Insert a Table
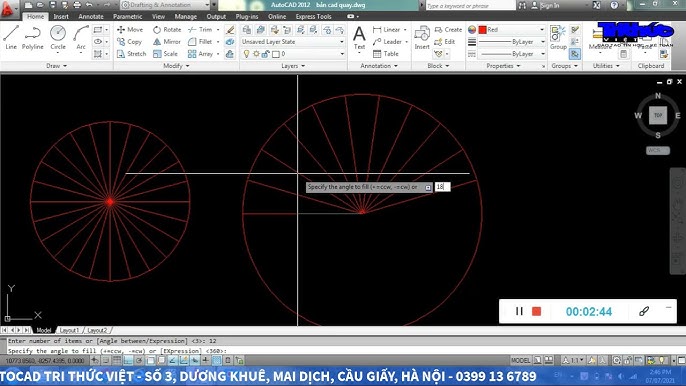Image resolution: width=686 pixels, height=386 pixels. (386, 54)
